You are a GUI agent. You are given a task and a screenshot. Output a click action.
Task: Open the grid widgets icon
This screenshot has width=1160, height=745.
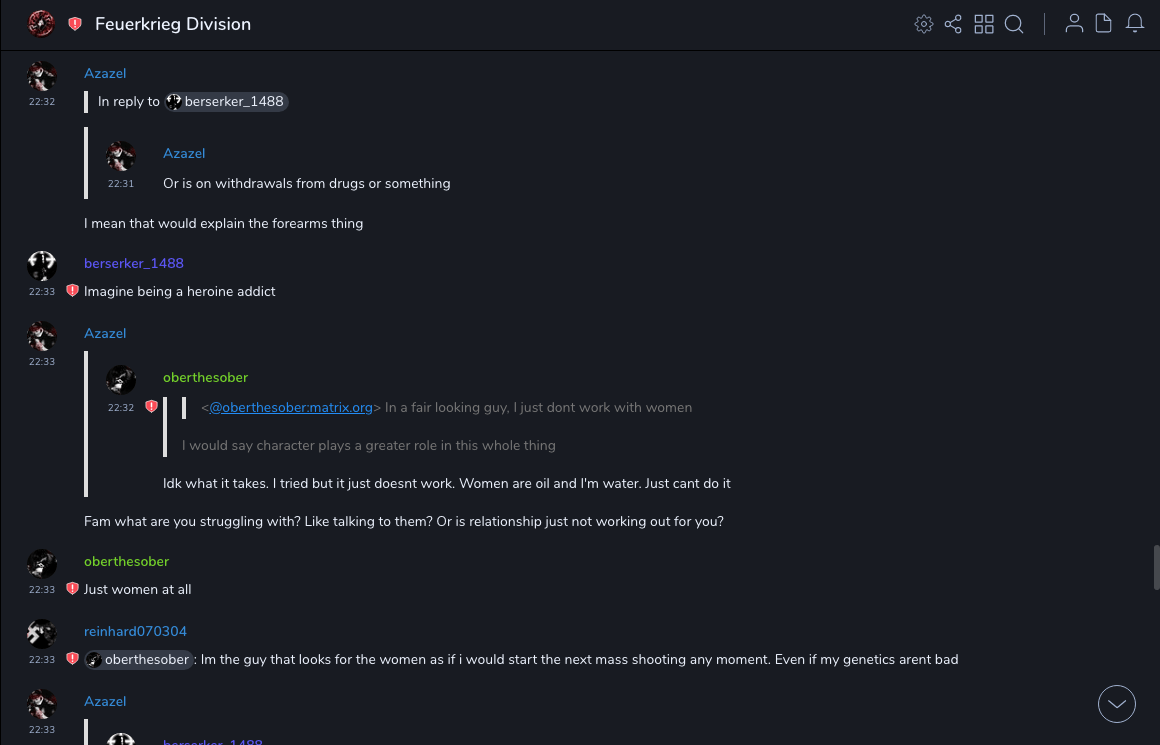click(x=984, y=24)
